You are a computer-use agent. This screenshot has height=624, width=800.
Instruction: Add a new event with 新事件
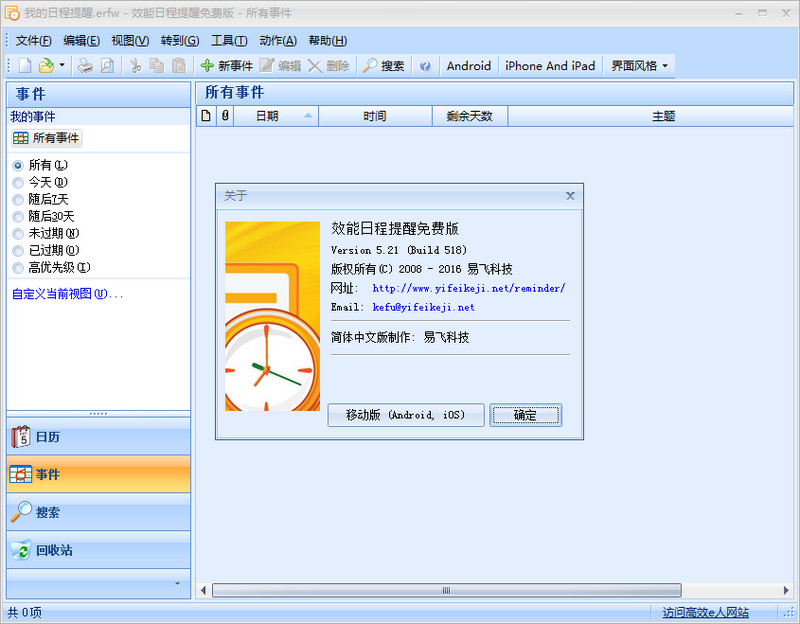click(x=227, y=66)
